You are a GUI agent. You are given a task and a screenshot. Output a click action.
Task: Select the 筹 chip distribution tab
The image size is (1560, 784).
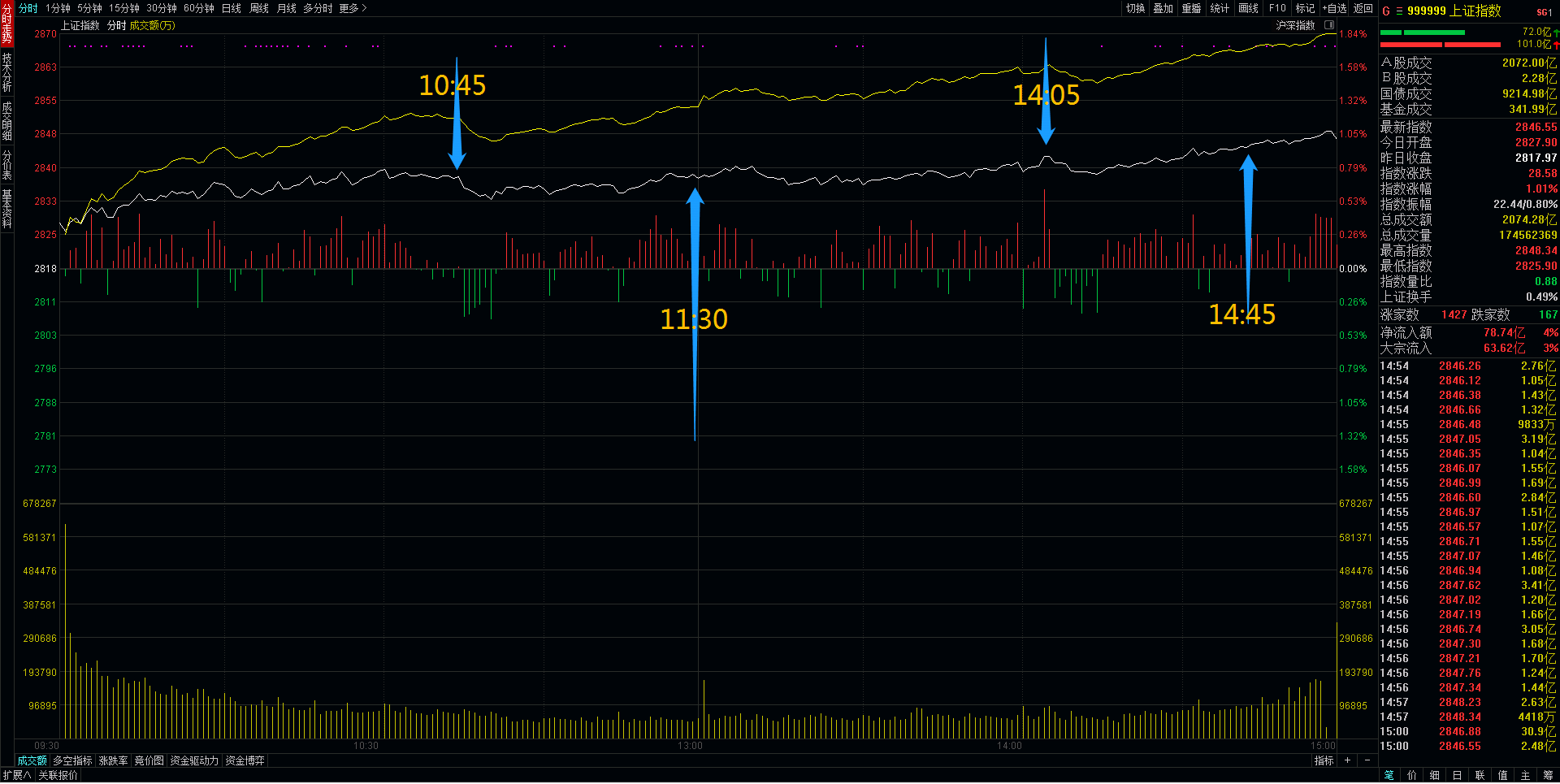click(x=1548, y=776)
